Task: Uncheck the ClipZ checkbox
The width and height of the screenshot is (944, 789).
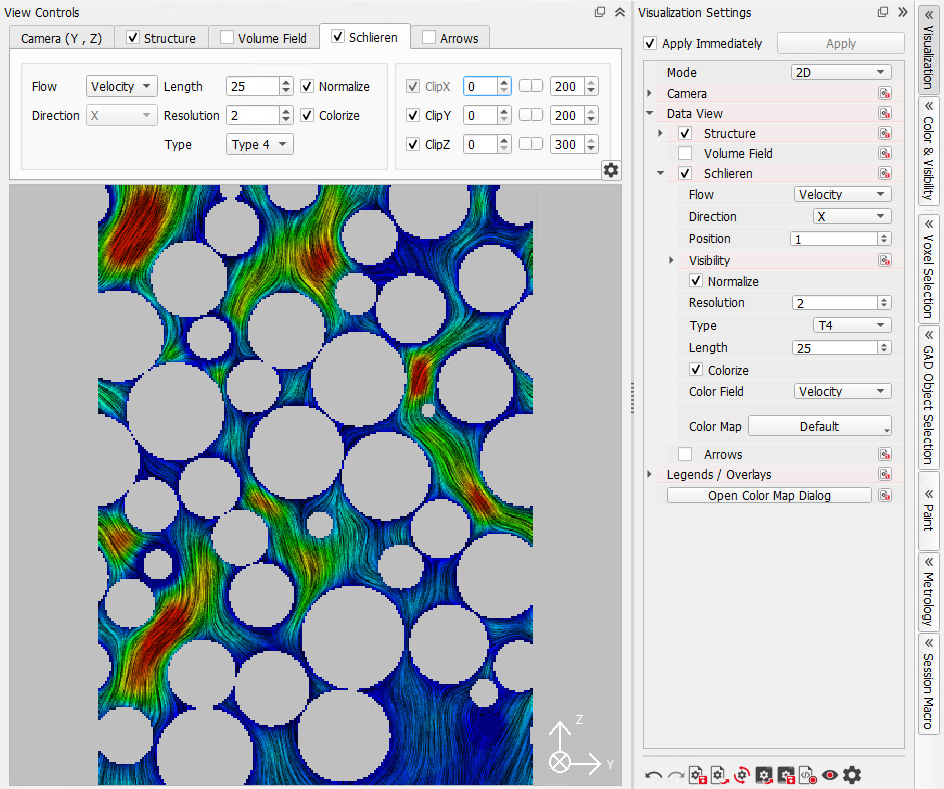Action: pos(413,144)
